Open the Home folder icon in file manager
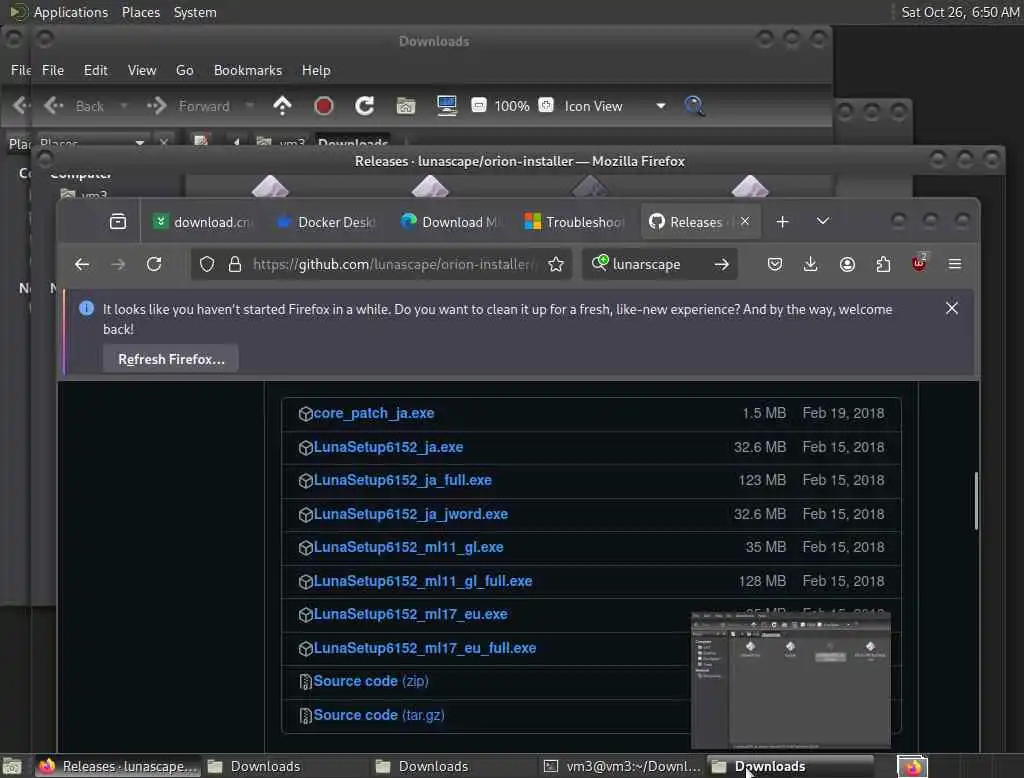The image size is (1024, 778). click(406, 106)
